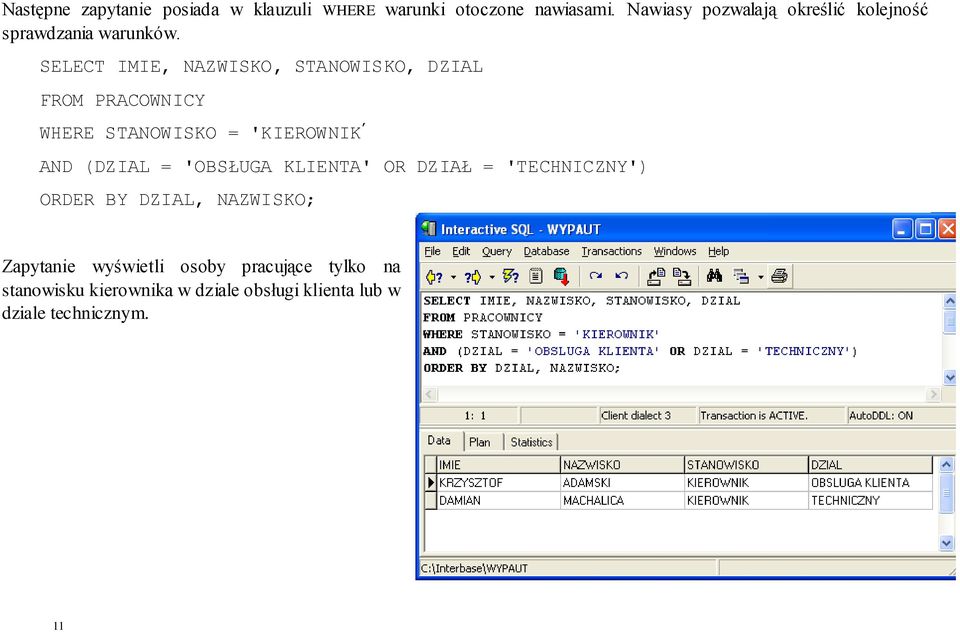Open the window list dropdown arrow
The height and width of the screenshot is (632, 960).
tap(760, 277)
